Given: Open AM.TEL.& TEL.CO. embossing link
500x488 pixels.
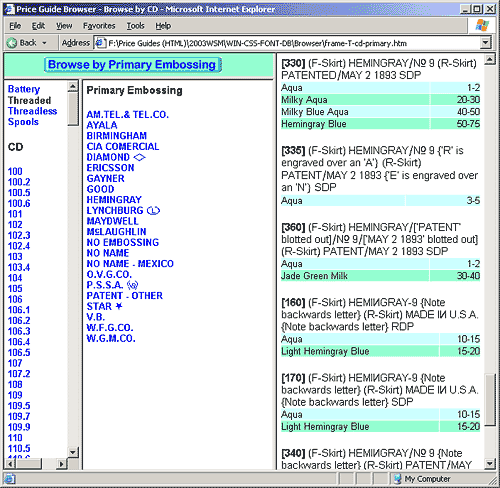Looking at the screenshot, I should [128, 115].
